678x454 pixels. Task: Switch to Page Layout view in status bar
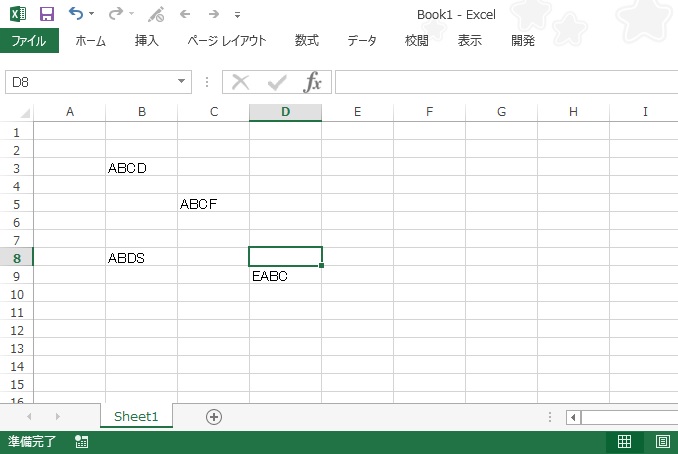(662, 441)
